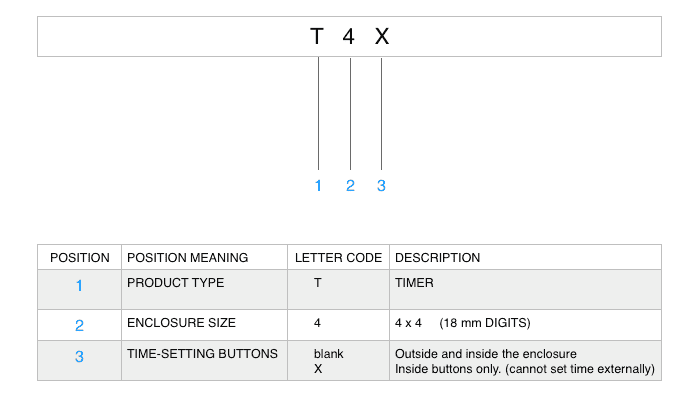Click the LETTER CODE column header
Screen dimensions: 692x405
tap(338, 258)
